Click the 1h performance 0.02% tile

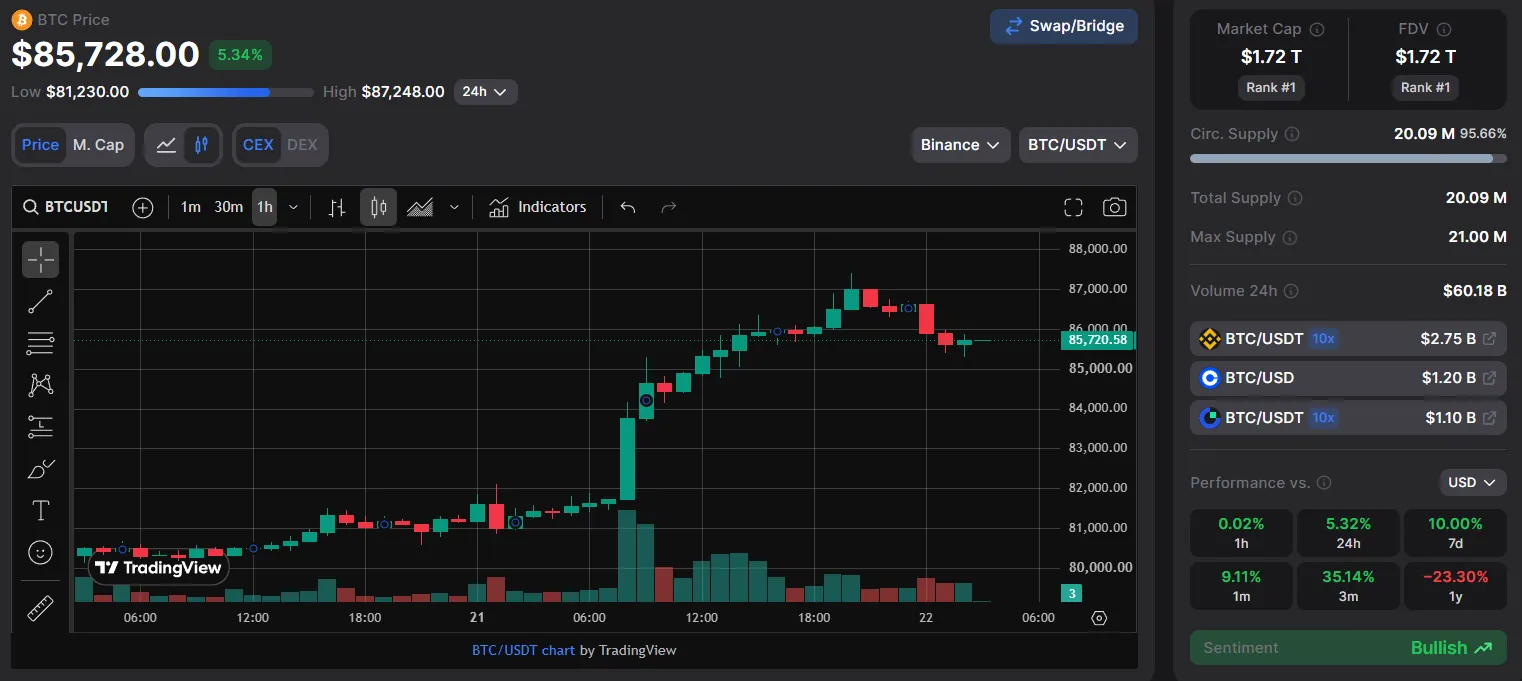pyautogui.click(x=1241, y=533)
